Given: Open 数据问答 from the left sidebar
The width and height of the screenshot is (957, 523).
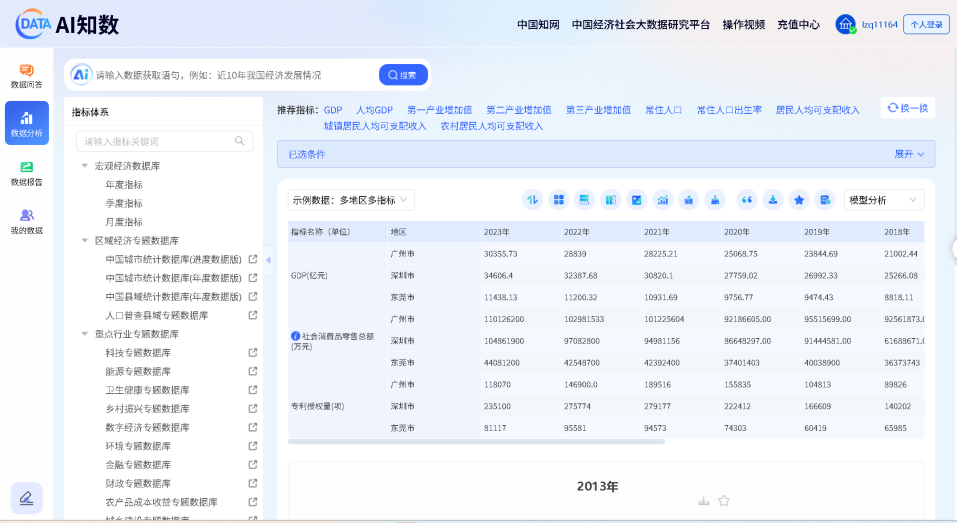Looking at the screenshot, I should click(26, 75).
